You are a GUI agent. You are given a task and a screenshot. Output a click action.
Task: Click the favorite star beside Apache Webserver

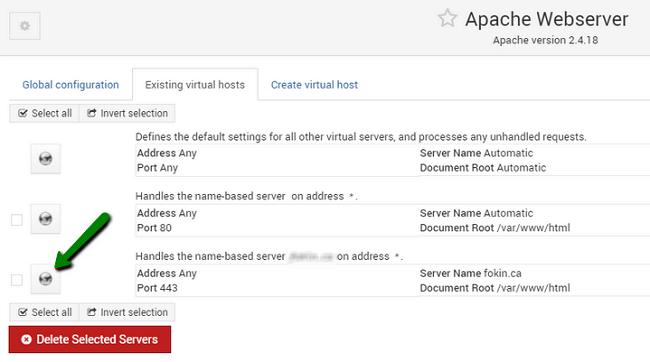pyautogui.click(x=447, y=19)
